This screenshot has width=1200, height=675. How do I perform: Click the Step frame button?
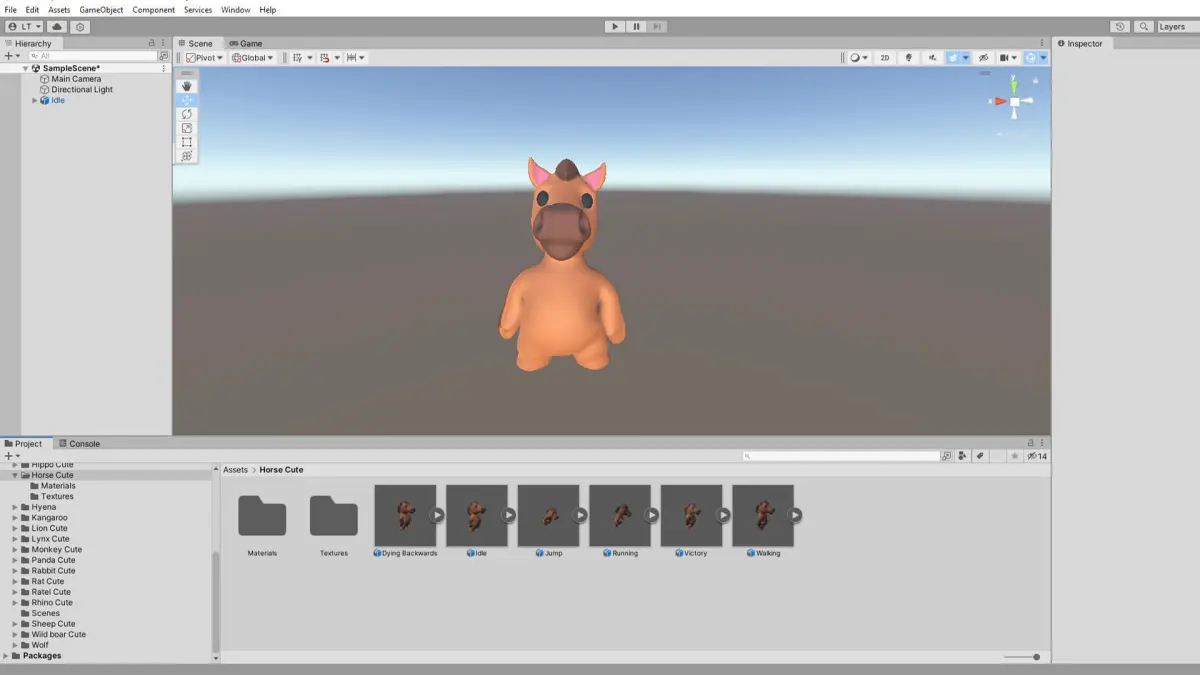657,27
